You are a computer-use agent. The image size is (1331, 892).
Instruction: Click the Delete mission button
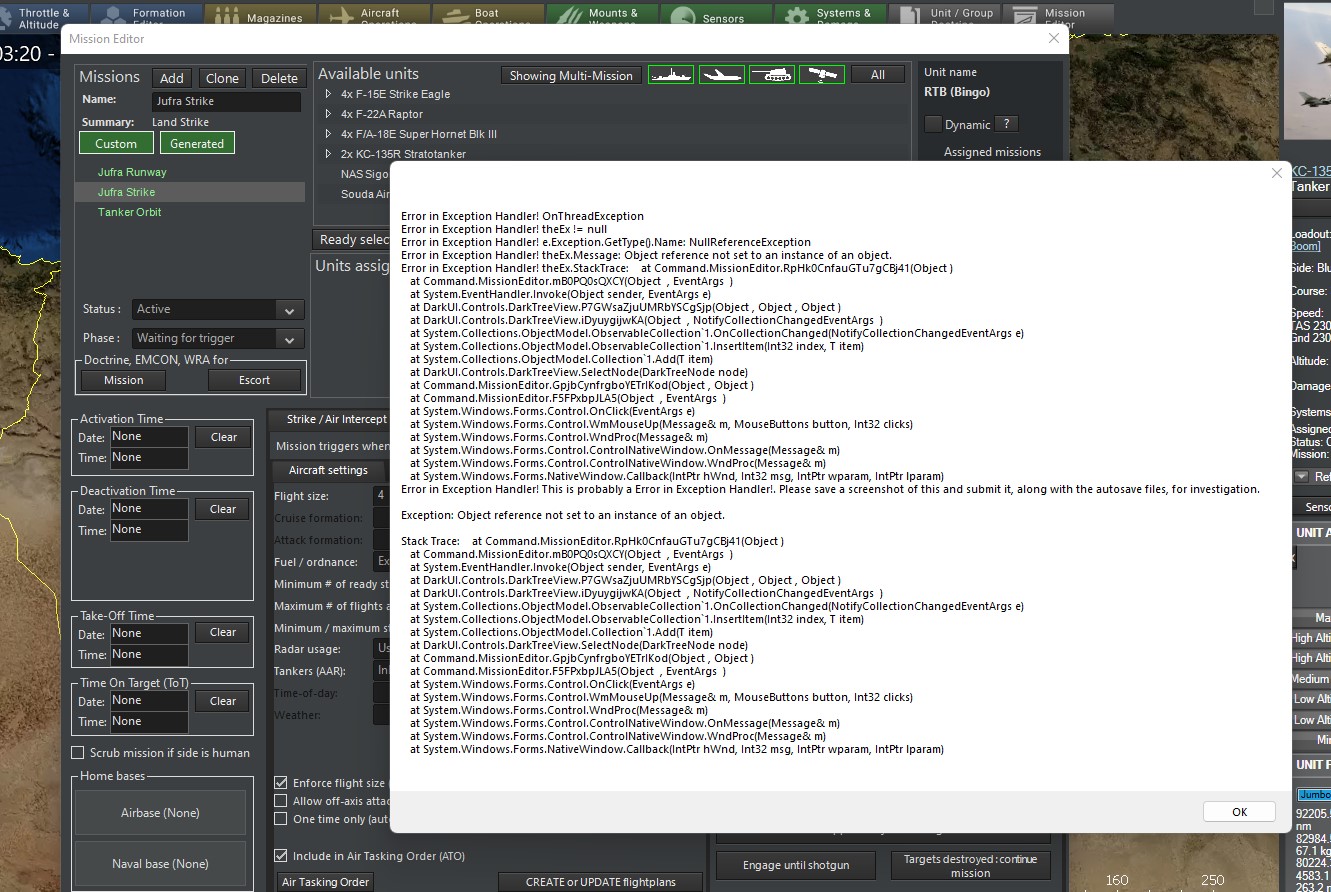tap(279, 78)
